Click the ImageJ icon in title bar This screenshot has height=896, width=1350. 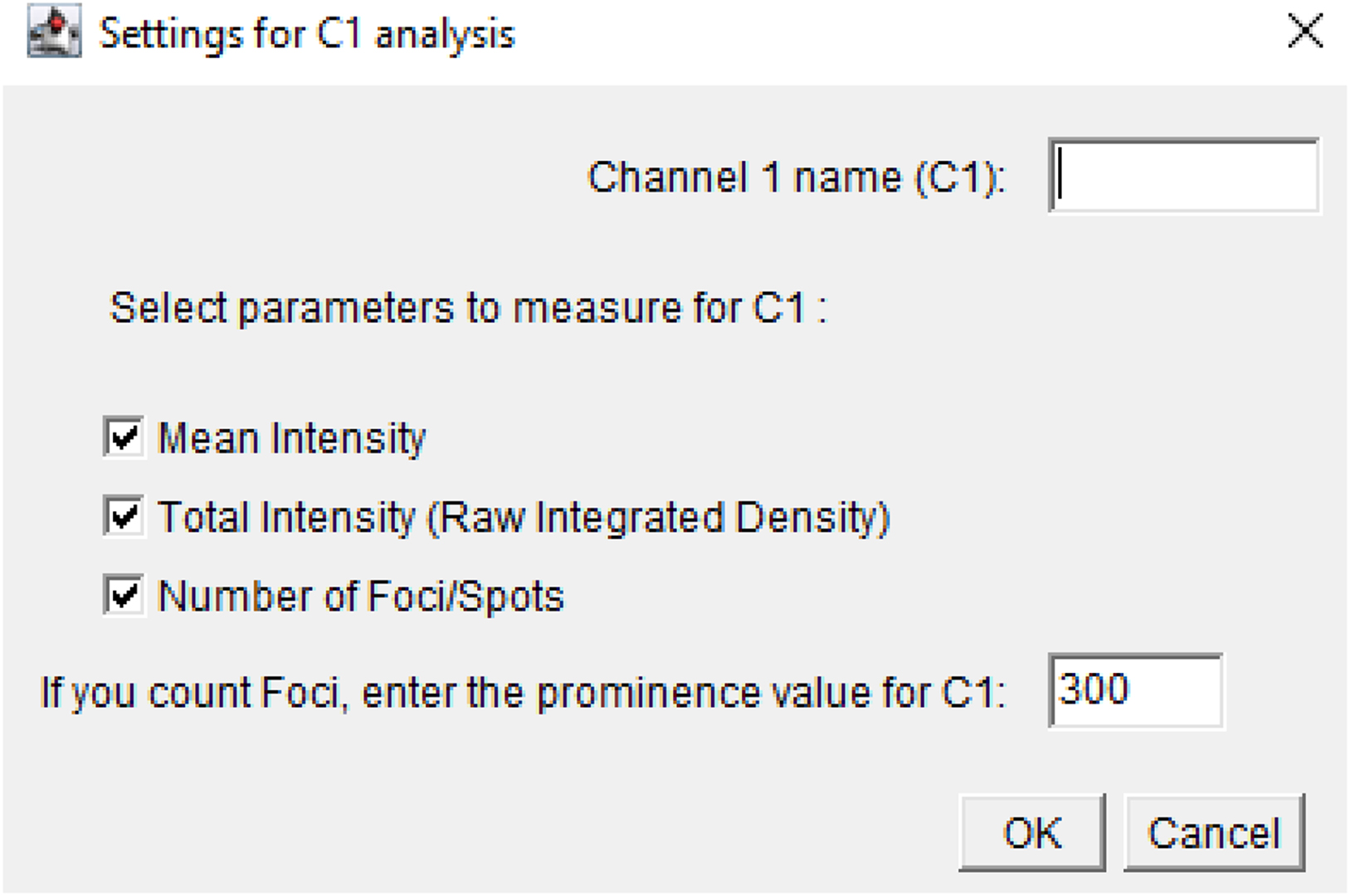click(x=54, y=33)
